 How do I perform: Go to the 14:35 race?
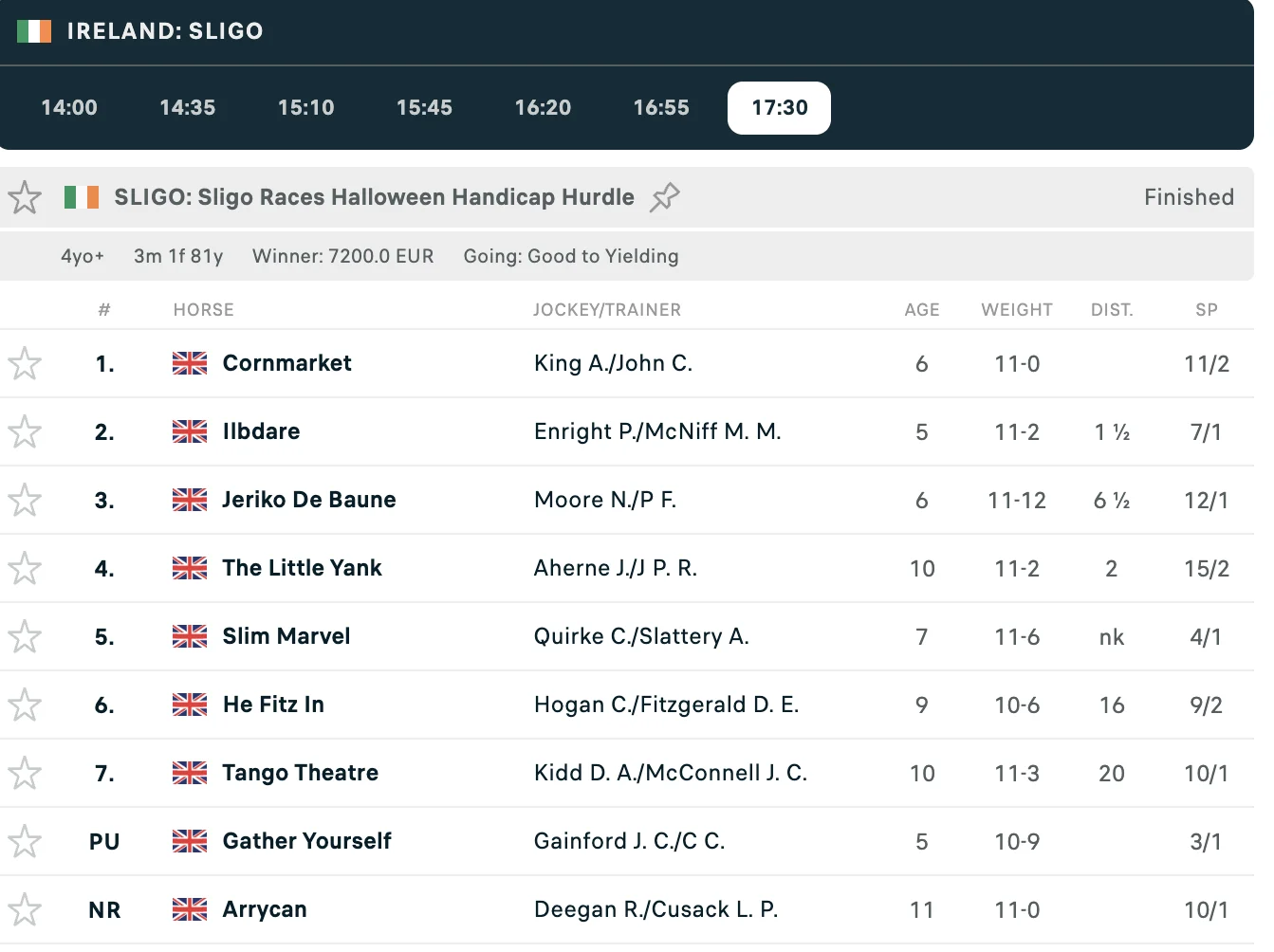(188, 108)
